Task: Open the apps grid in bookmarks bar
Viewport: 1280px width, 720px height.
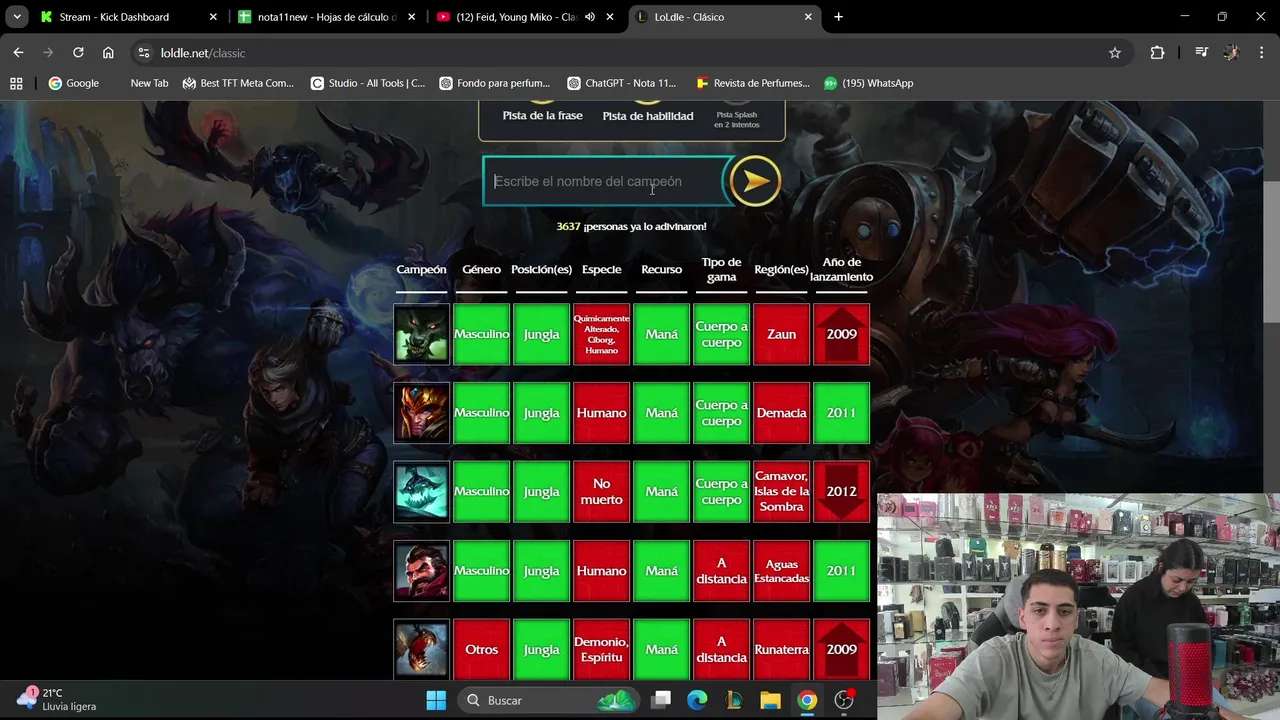Action: 16,83
